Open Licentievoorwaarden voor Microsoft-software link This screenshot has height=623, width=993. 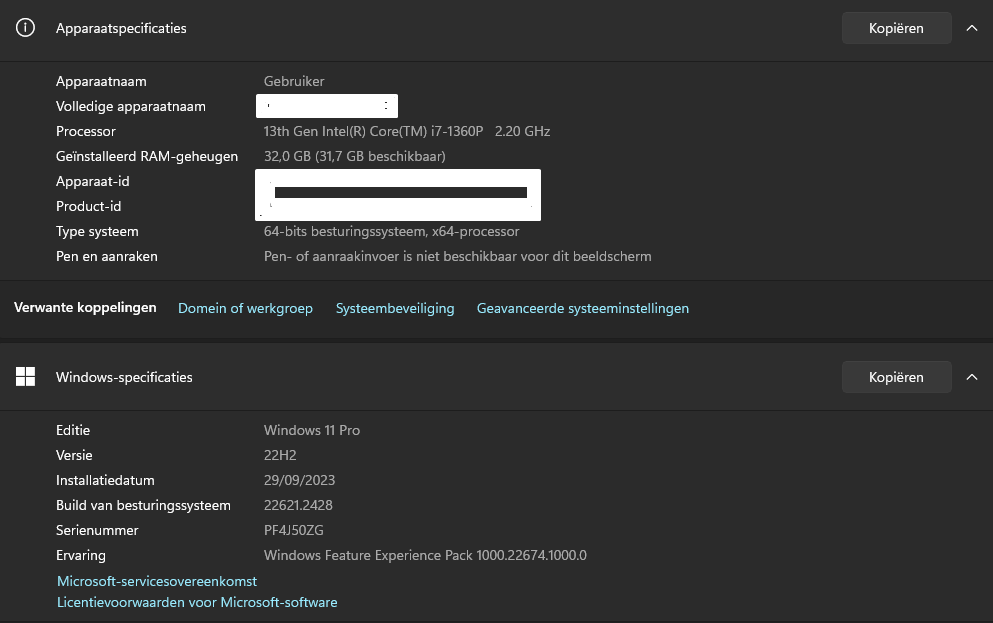pos(197,602)
